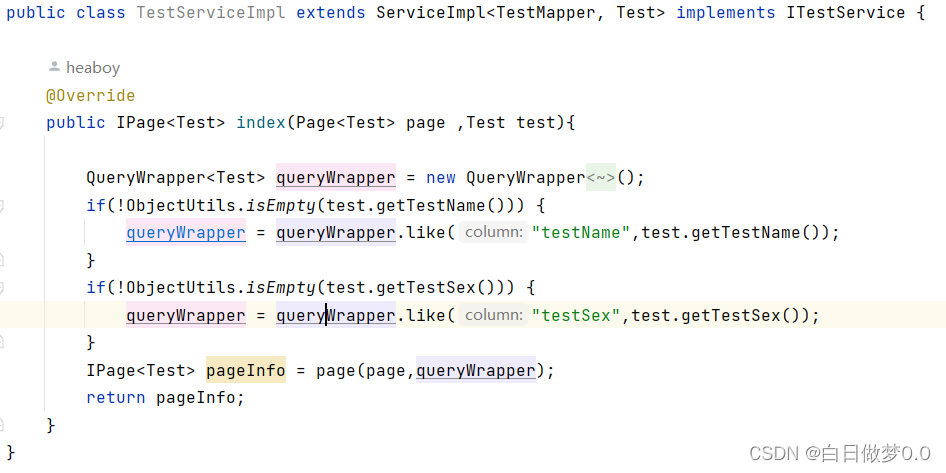Click pageInfo in the return statement
The height and width of the screenshot is (473, 946).
(x=196, y=398)
